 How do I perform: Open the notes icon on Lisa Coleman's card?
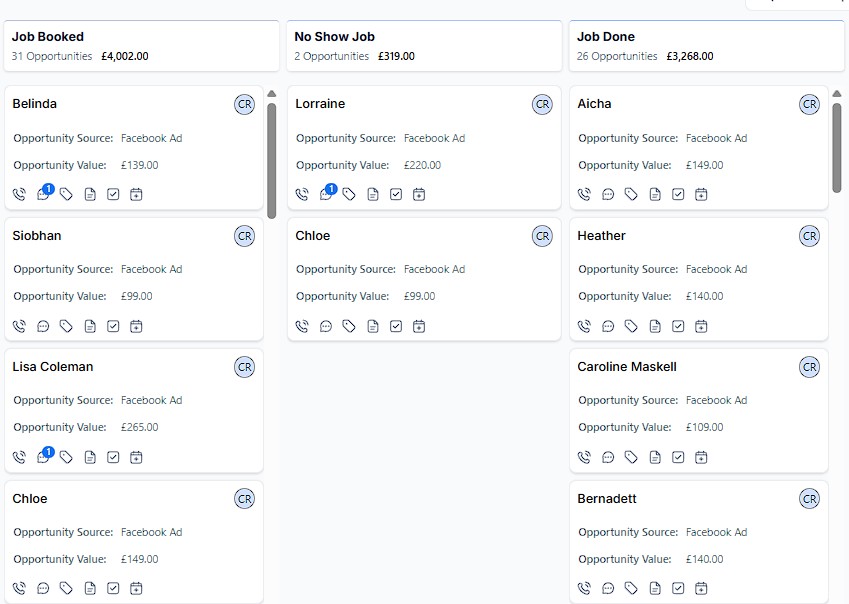90,457
